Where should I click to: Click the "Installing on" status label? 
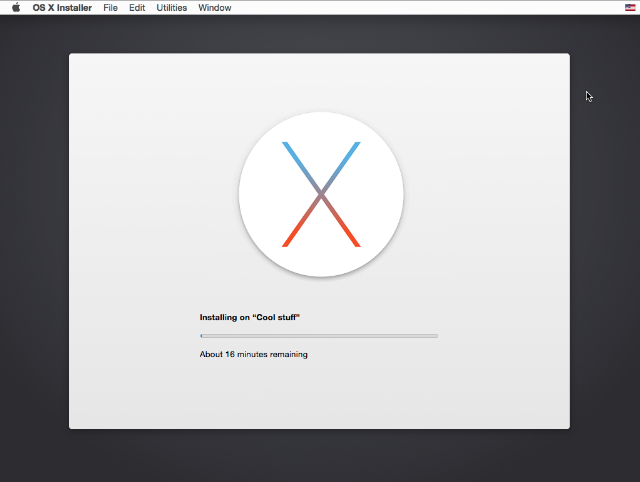(x=224, y=317)
